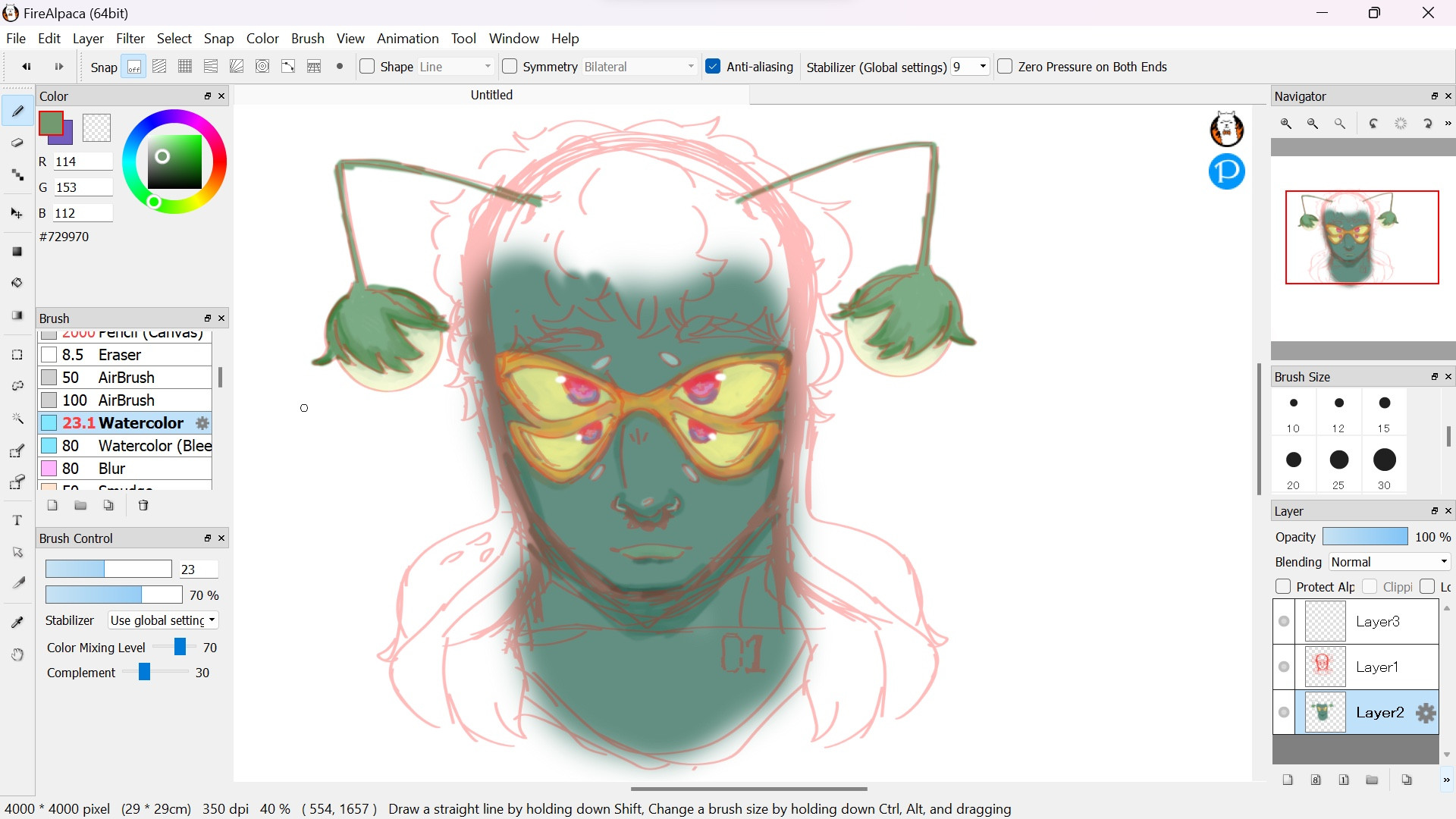Screen dimensions: 1456x819
Task: Select the Gradient tool
Action: point(17,315)
